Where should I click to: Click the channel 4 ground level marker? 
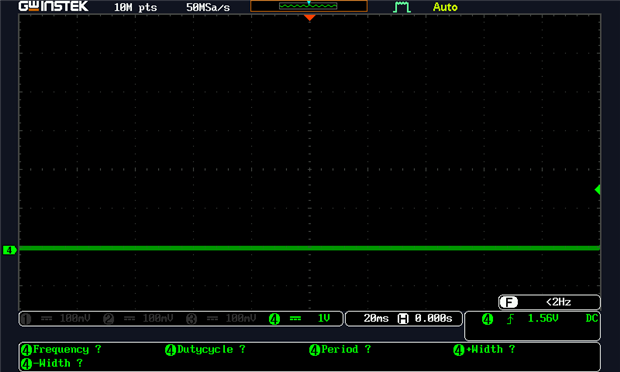(9, 250)
